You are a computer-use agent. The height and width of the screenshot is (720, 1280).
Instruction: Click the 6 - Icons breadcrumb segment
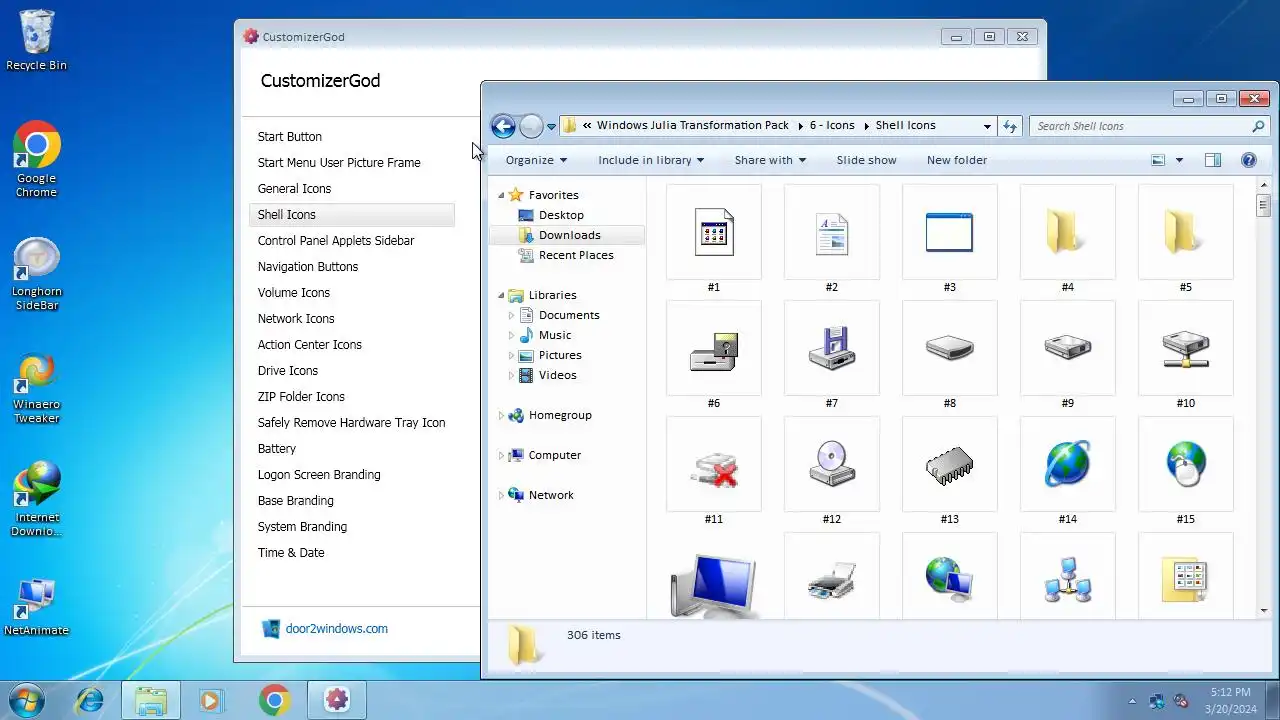click(832, 126)
